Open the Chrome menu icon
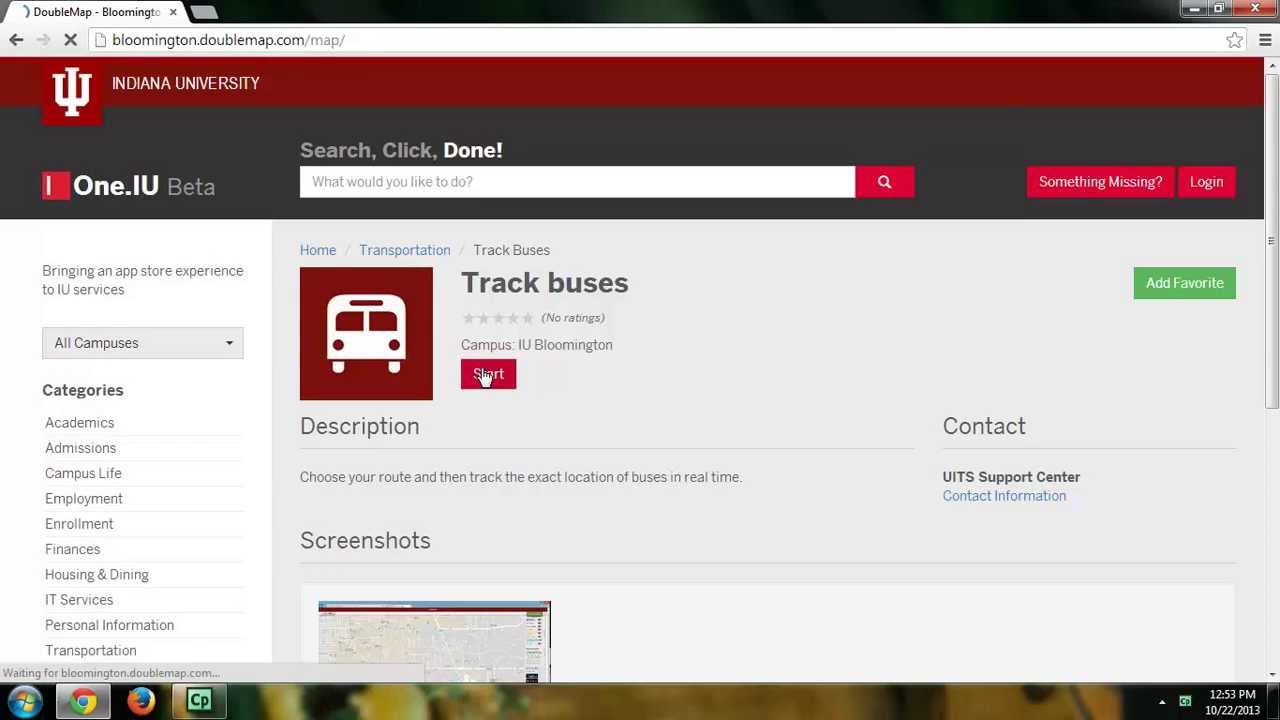The height and width of the screenshot is (720, 1280). pos(1265,40)
